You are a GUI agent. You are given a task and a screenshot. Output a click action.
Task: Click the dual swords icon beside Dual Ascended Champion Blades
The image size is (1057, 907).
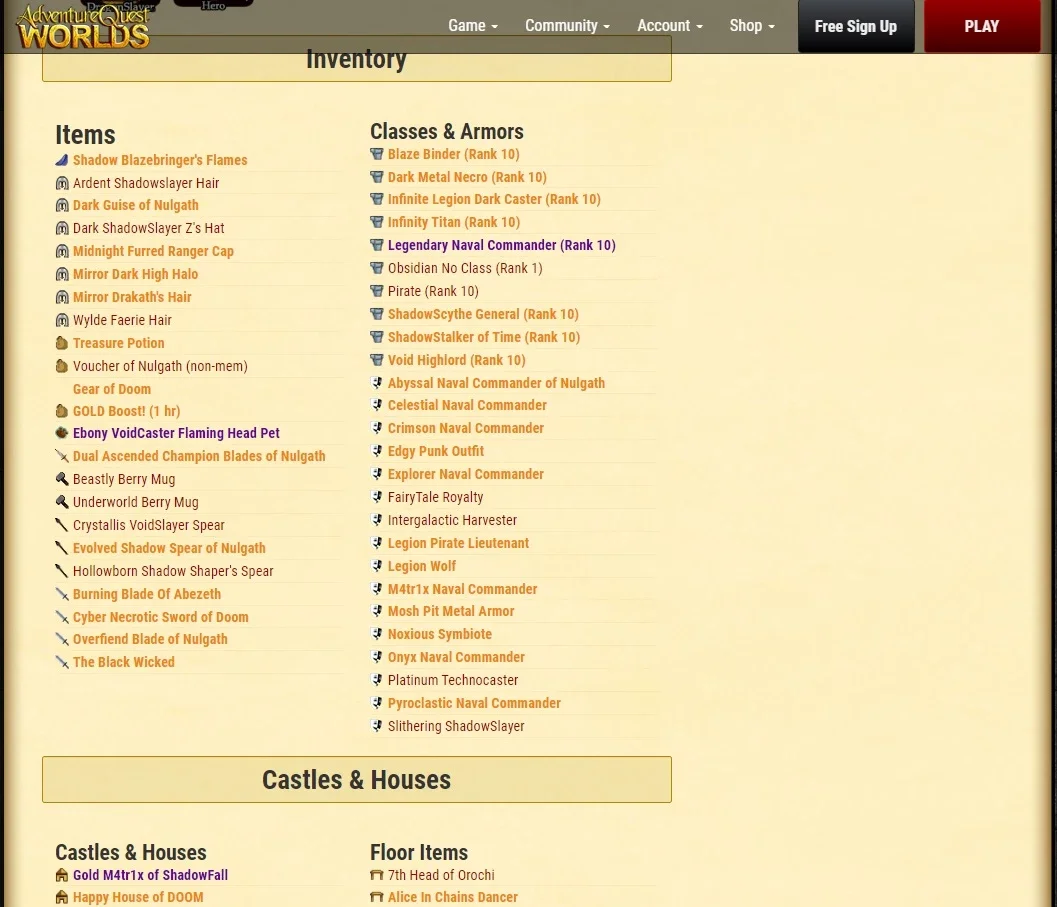click(x=61, y=456)
